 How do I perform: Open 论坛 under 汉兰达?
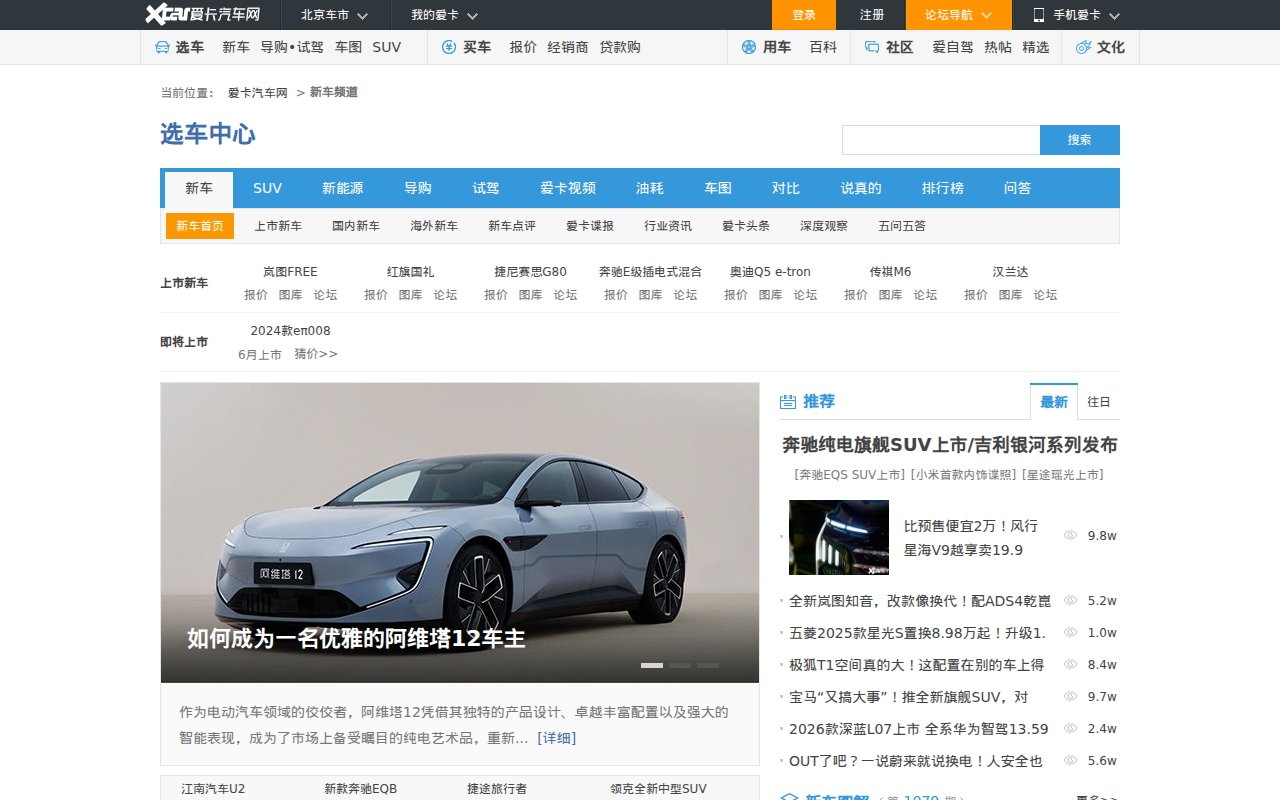1045,295
